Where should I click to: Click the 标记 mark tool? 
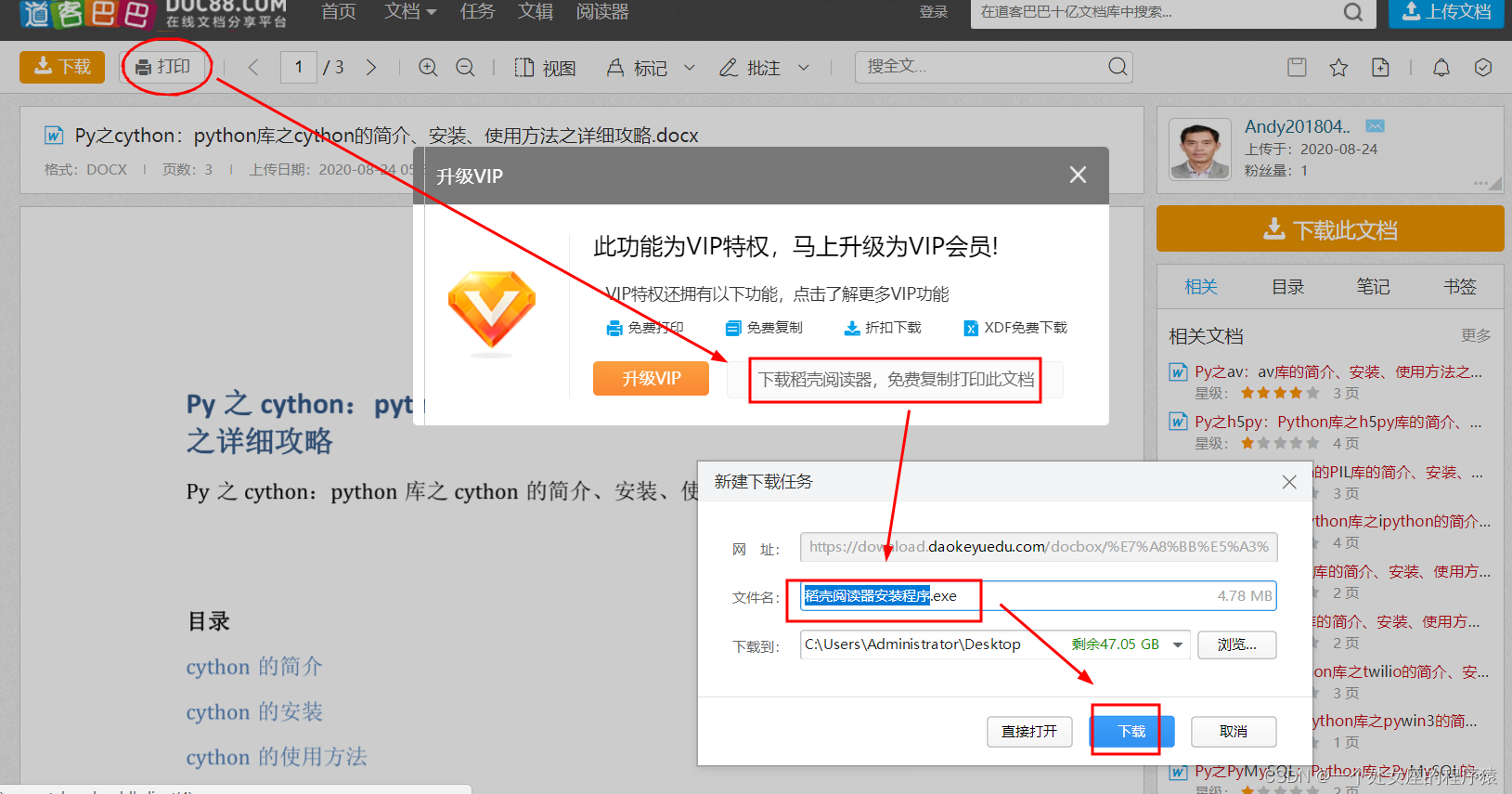pyautogui.click(x=637, y=68)
